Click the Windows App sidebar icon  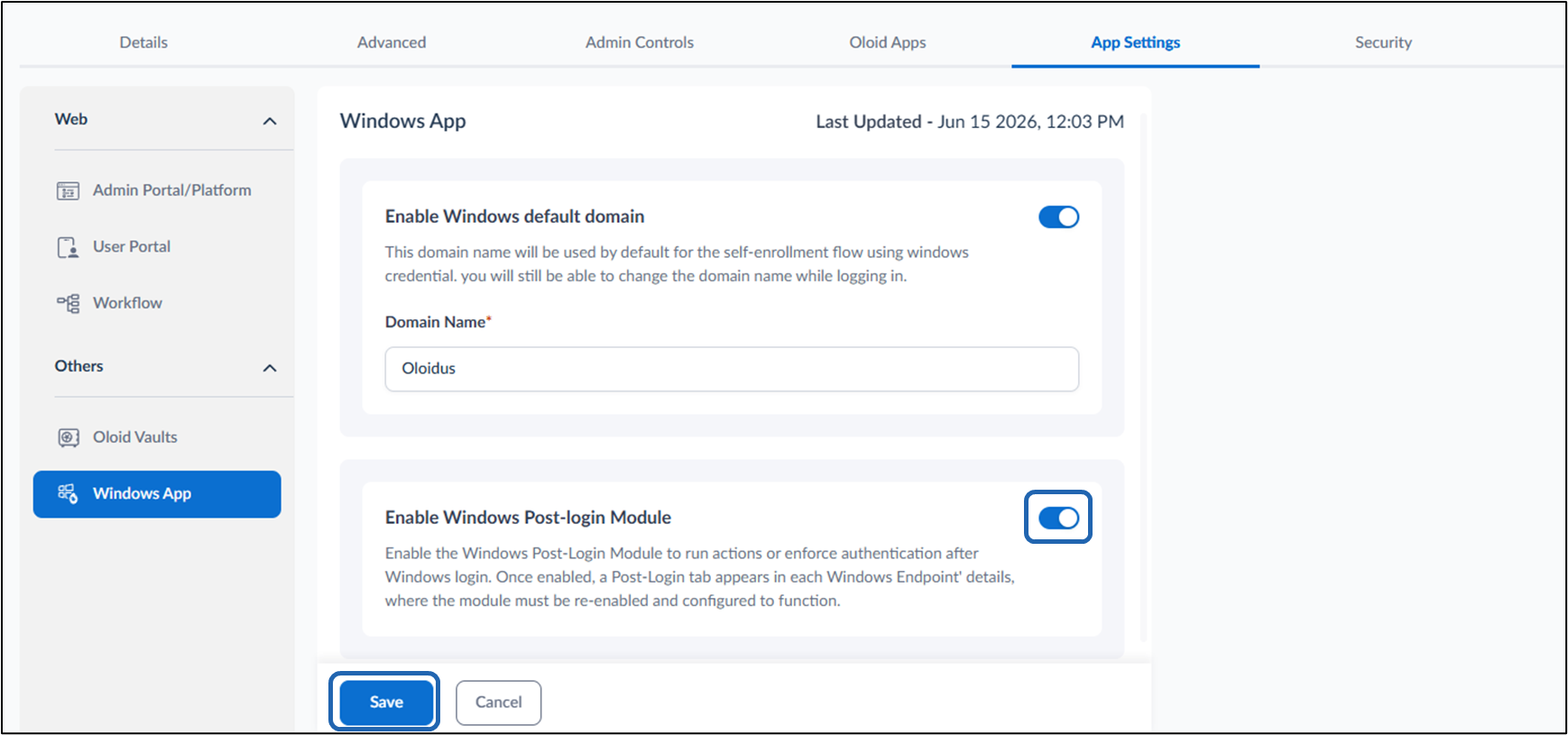coord(68,493)
